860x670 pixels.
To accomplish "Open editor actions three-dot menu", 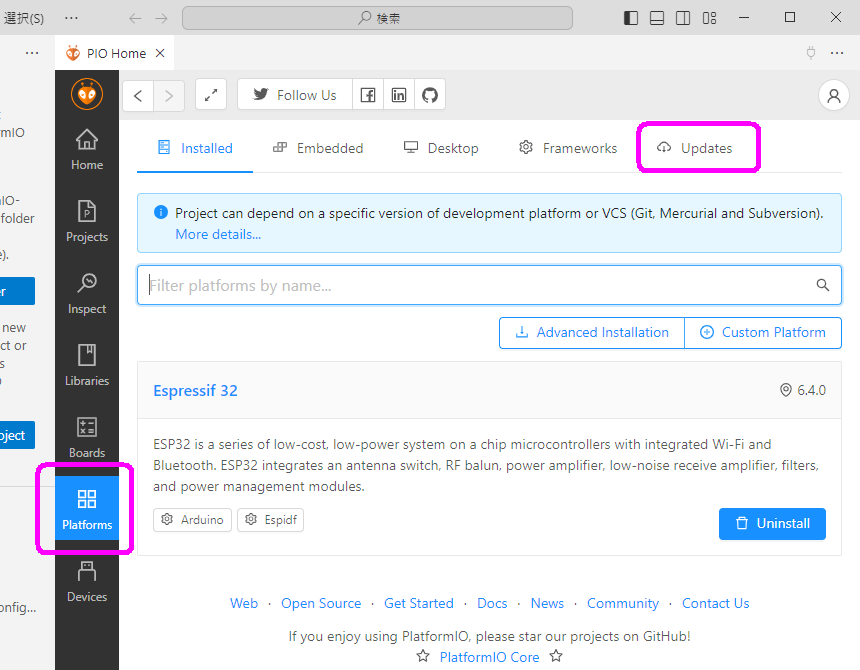I will tap(837, 53).
